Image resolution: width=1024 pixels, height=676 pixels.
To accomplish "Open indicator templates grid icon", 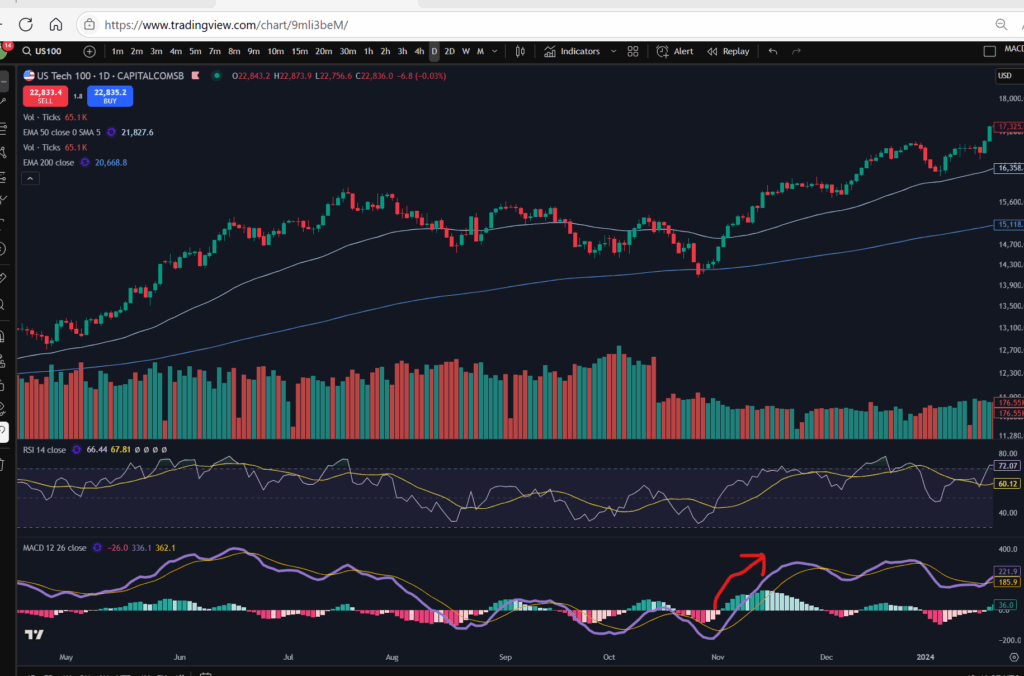I will tap(633, 51).
